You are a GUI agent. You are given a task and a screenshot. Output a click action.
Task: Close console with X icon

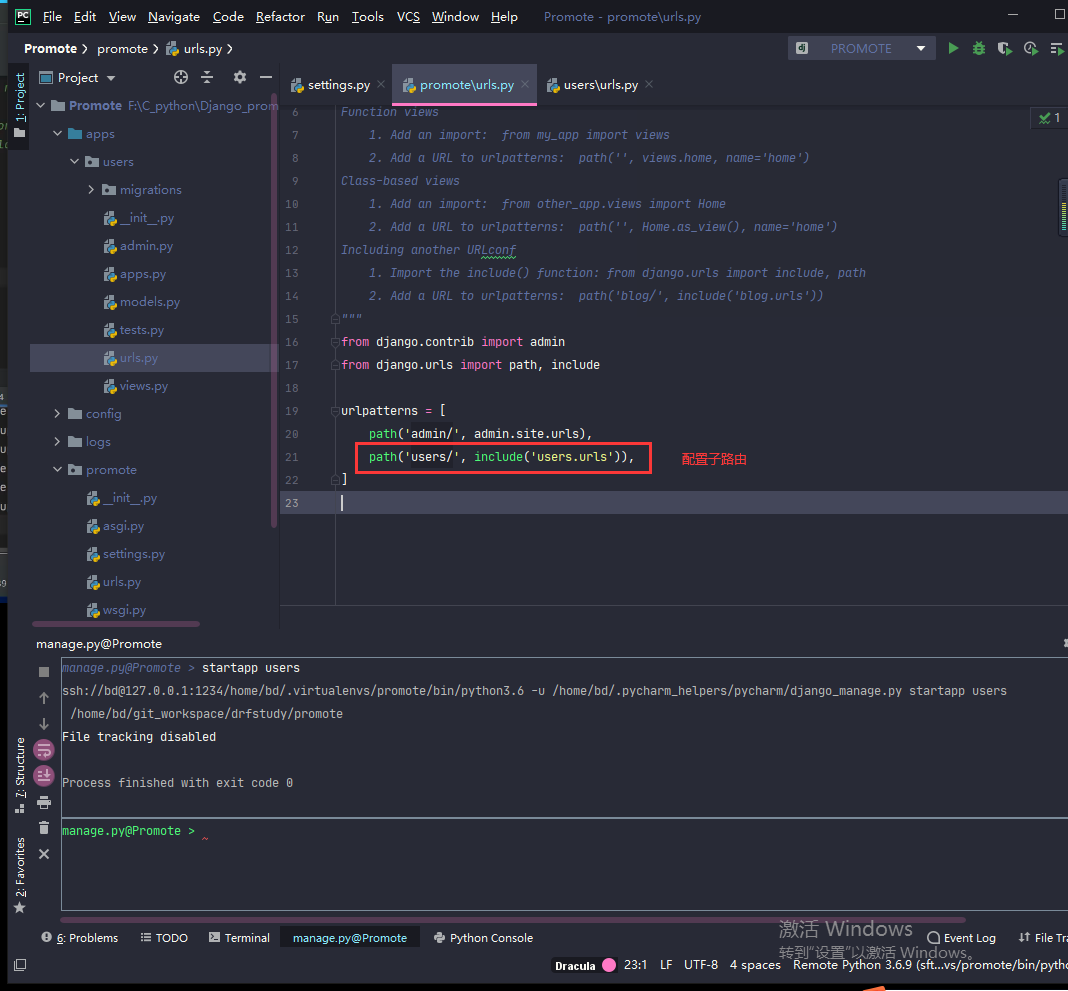(x=44, y=853)
